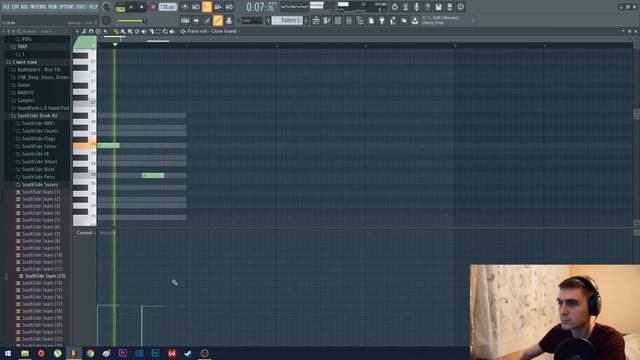The width and height of the screenshot is (640, 360).
Task: Toggle wait for input to start
Action: point(196,7)
